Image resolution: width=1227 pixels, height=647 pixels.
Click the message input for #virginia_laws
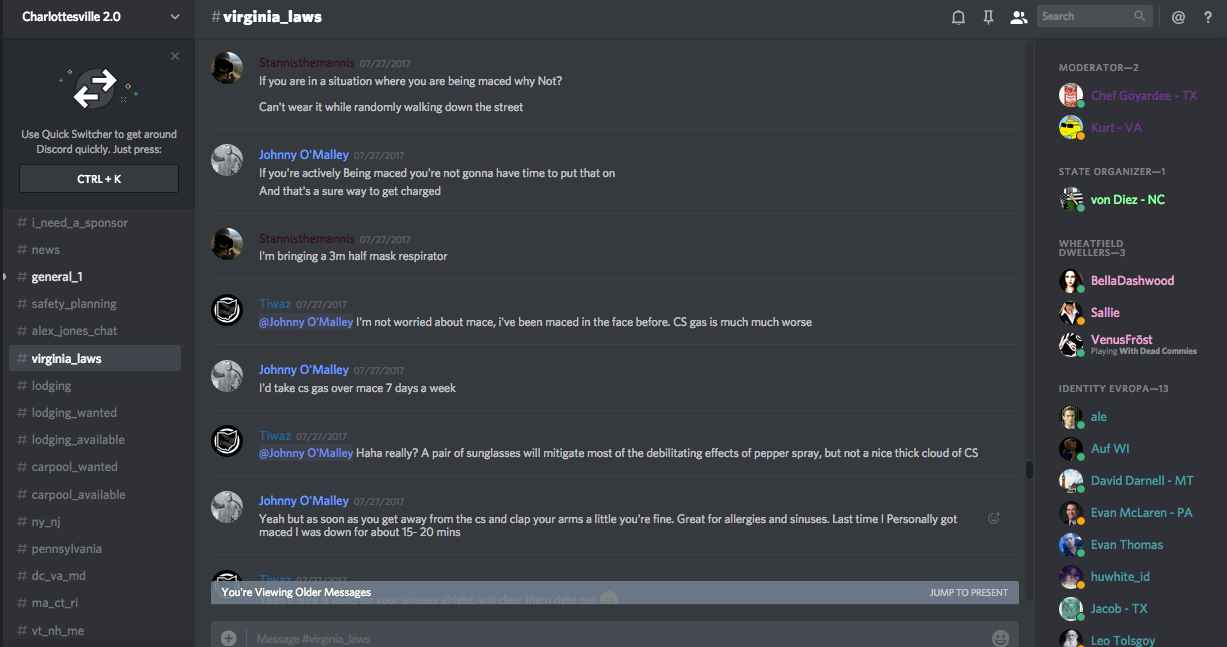(600, 638)
